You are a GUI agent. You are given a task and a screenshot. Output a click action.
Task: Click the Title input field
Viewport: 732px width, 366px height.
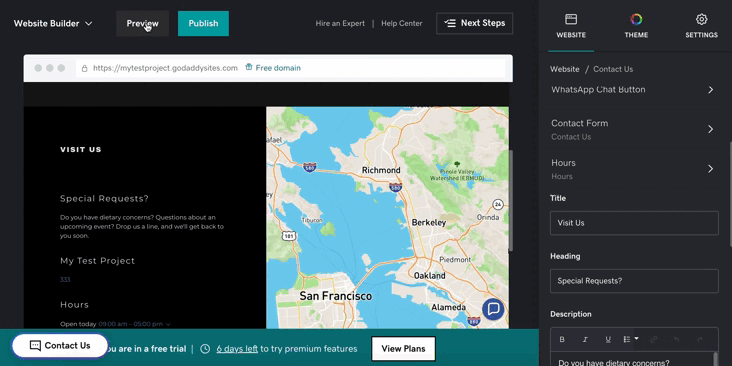tap(634, 223)
